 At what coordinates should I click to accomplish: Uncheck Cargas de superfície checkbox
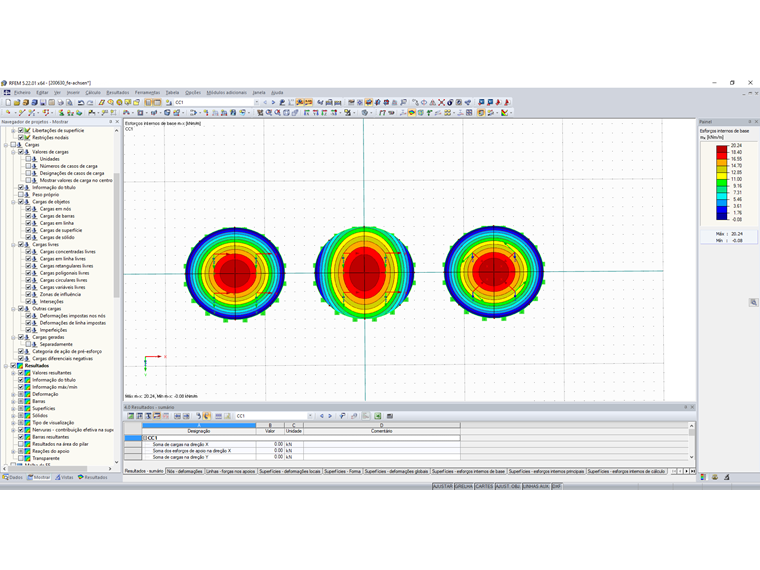[28, 230]
